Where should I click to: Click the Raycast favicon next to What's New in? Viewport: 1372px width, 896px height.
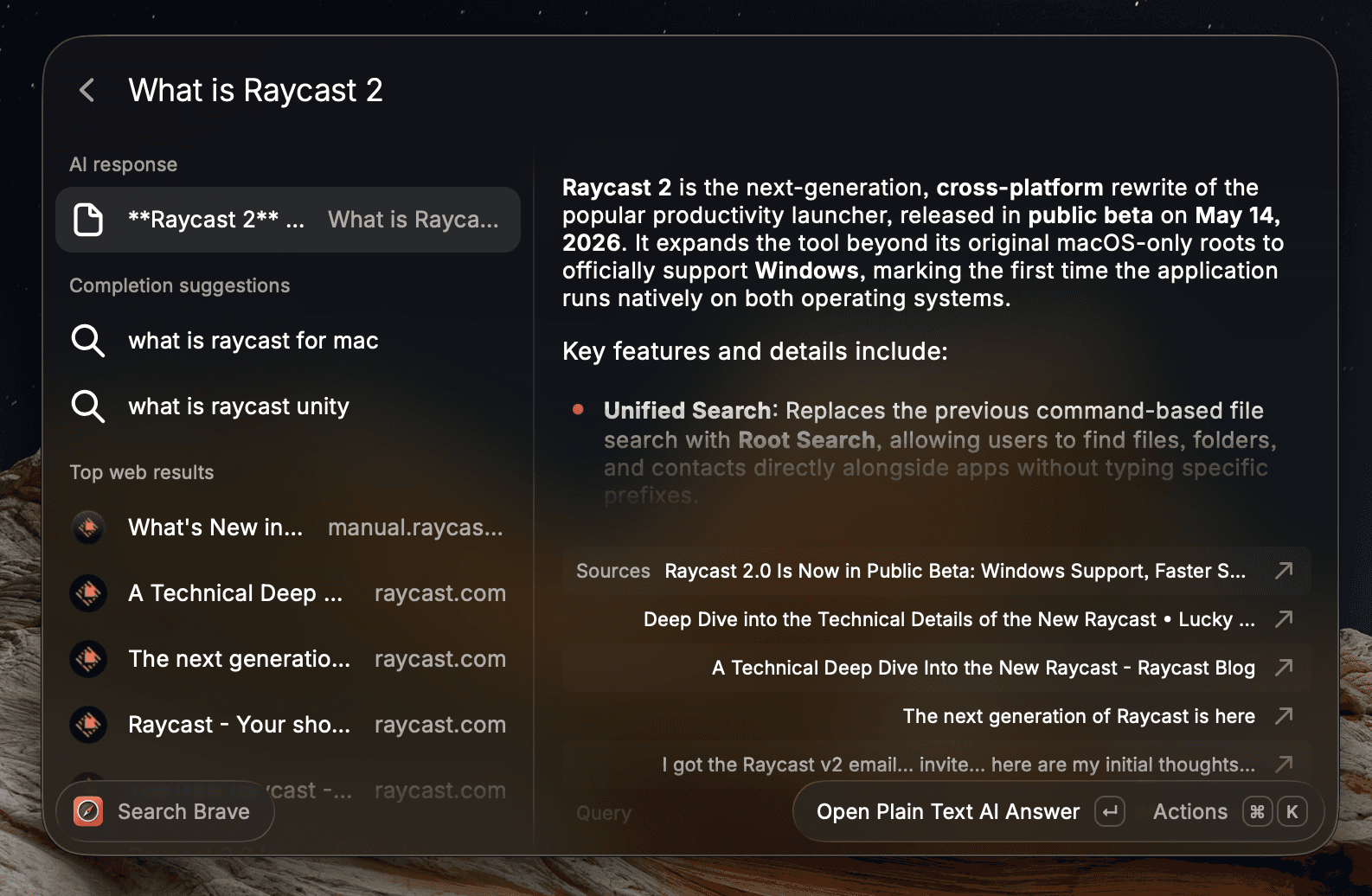pos(88,528)
